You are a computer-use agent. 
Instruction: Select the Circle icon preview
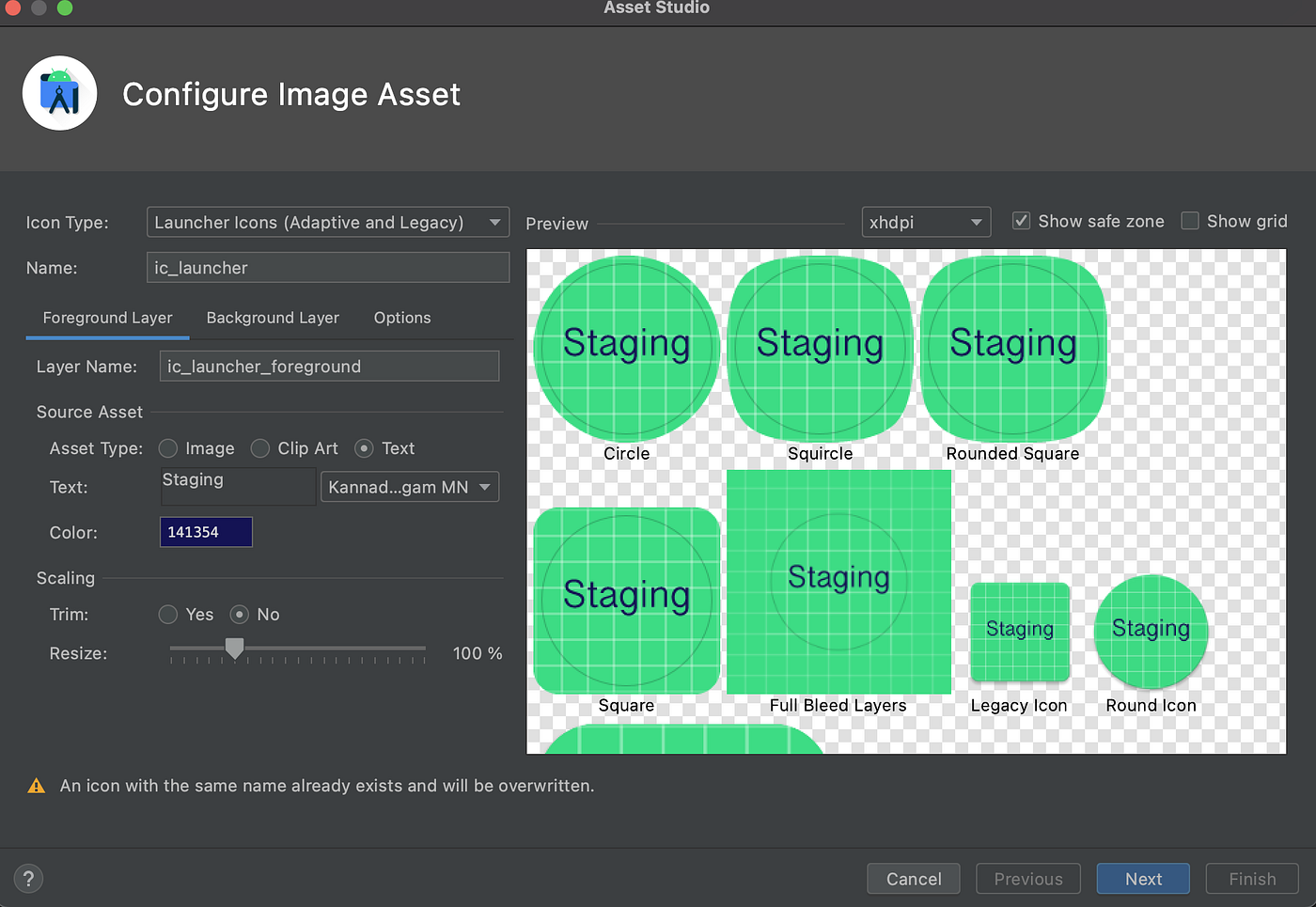click(x=626, y=347)
